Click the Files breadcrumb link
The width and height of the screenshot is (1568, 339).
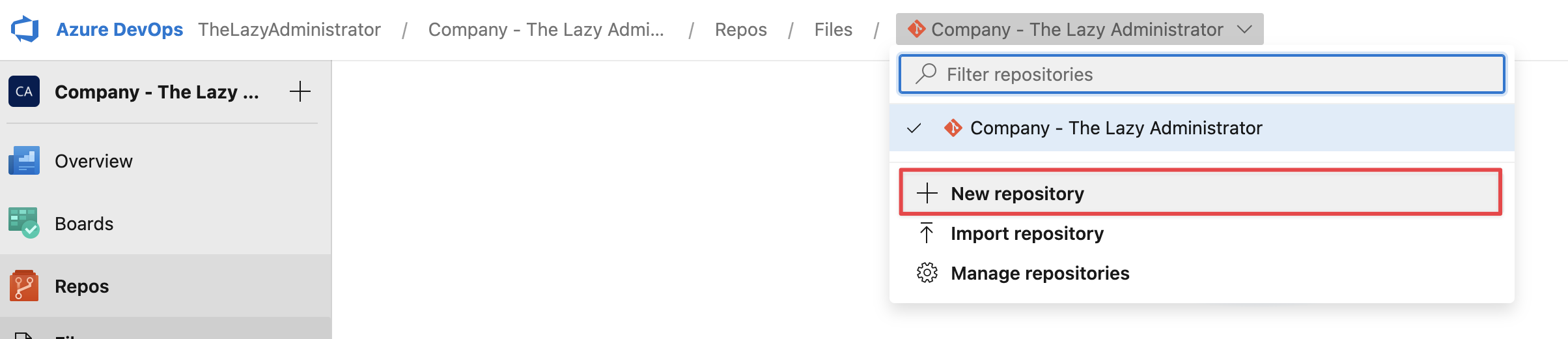click(x=833, y=29)
